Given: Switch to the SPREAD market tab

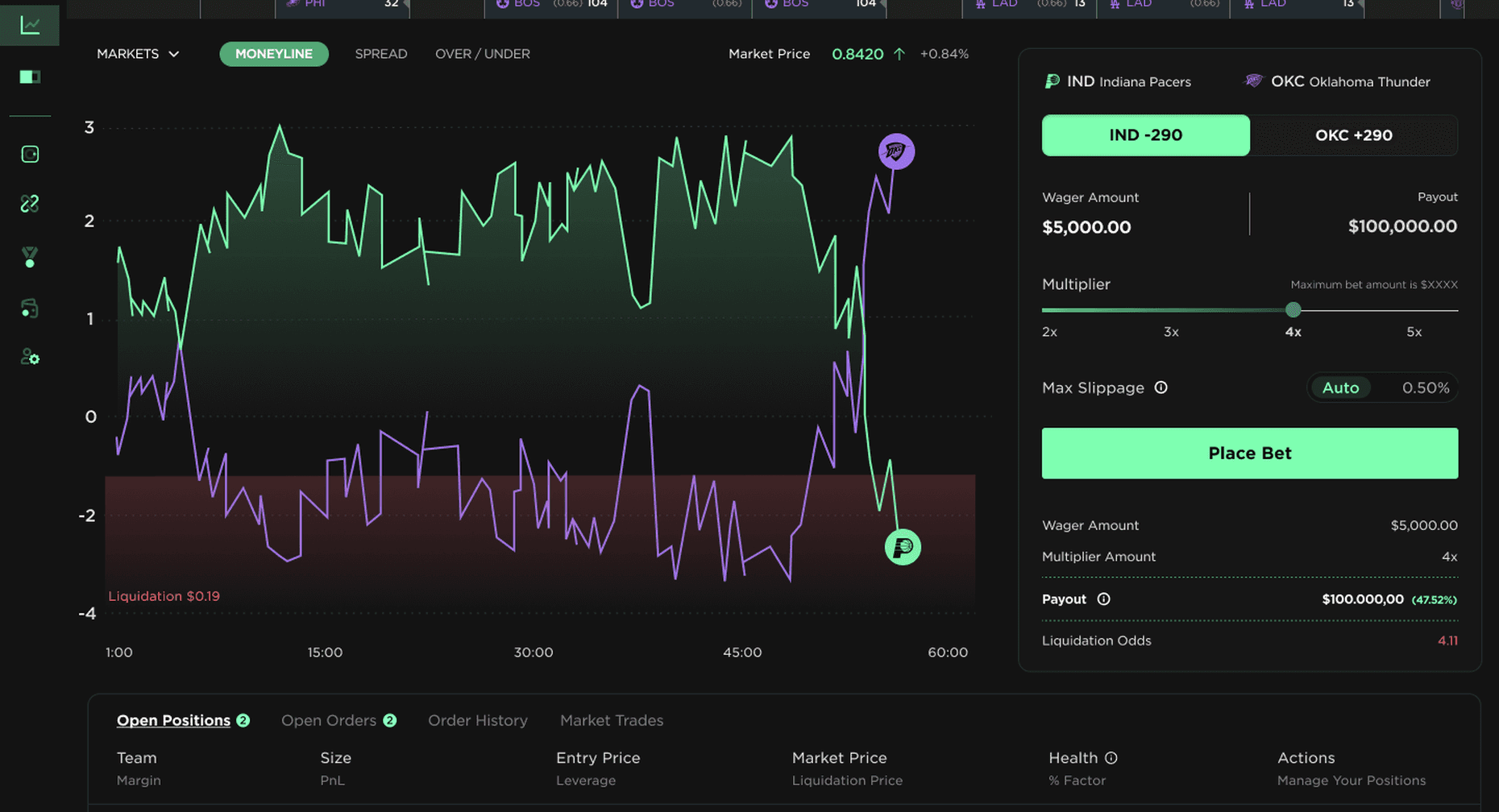Looking at the screenshot, I should (x=381, y=54).
